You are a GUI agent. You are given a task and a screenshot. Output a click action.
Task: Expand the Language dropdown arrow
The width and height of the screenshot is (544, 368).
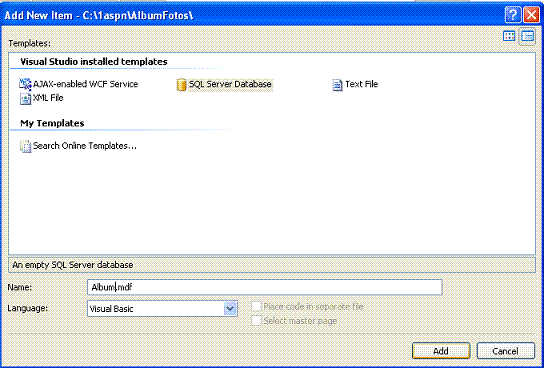tap(230, 308)
